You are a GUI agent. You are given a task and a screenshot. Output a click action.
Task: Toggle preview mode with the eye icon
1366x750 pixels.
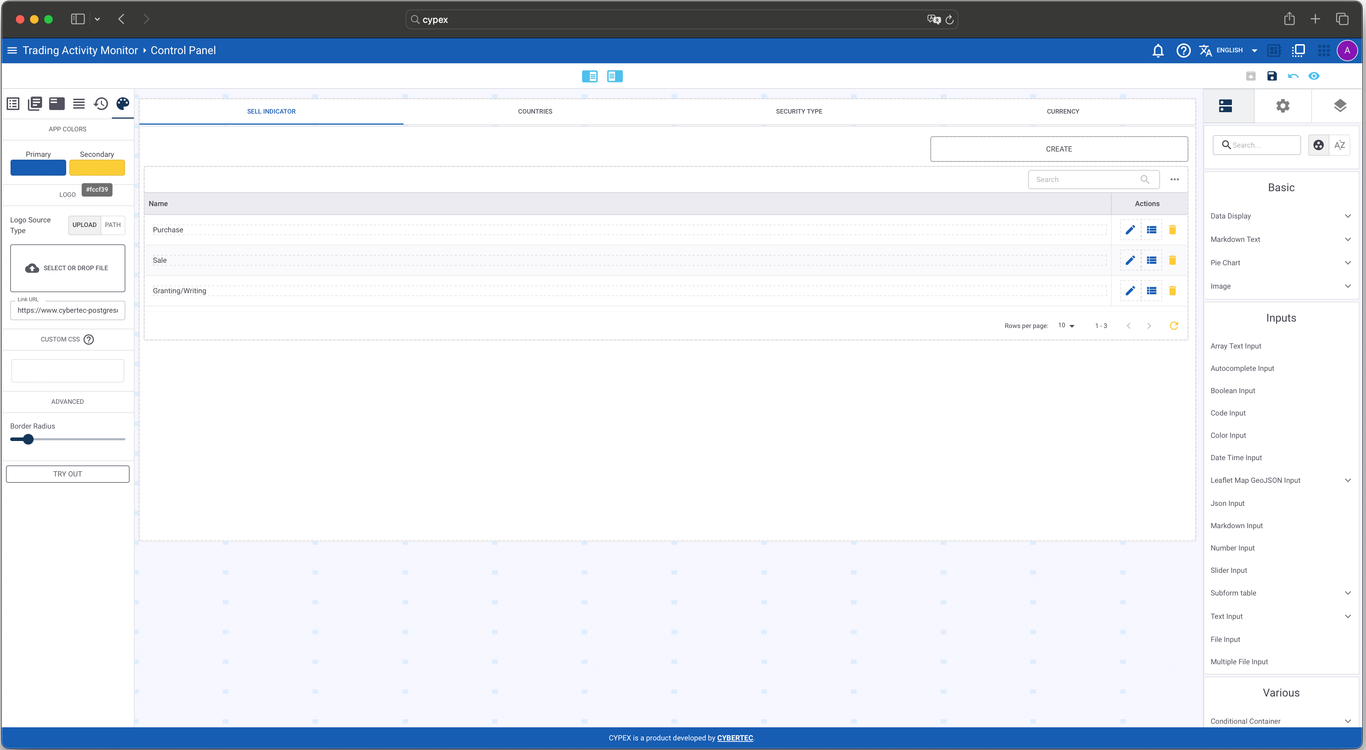[x=1314, y=76]
